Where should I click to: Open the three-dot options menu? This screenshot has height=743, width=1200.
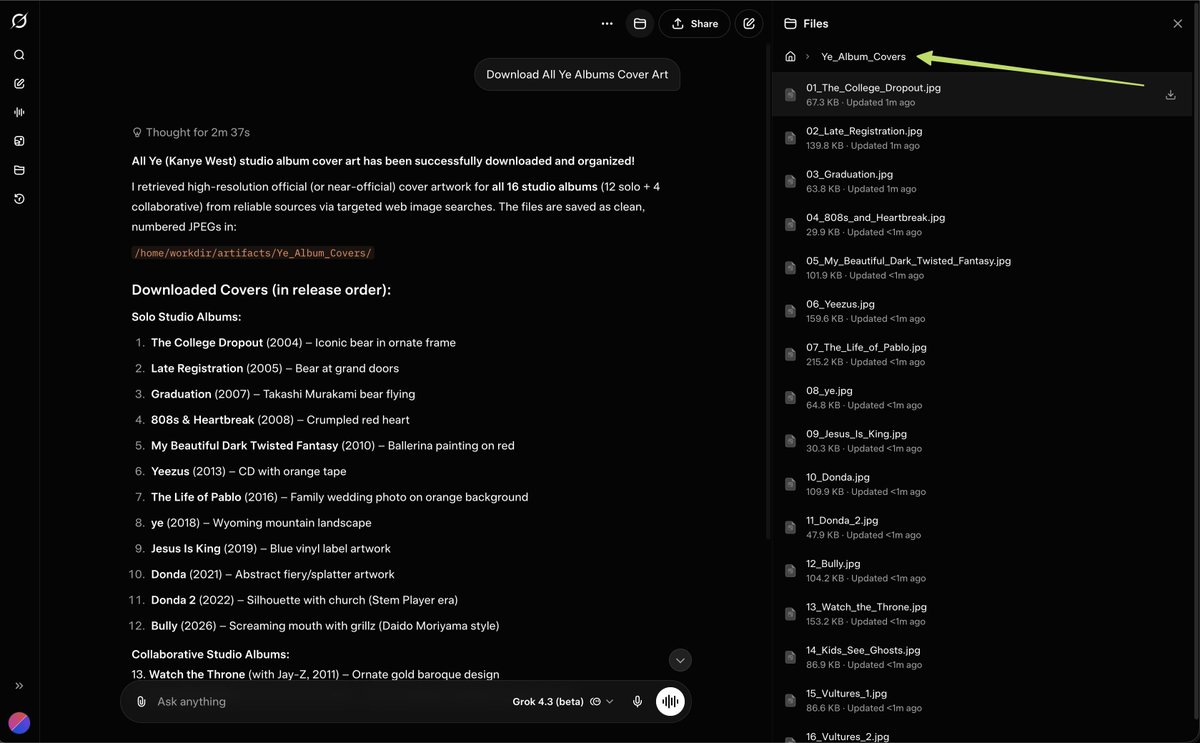[x=606, y=22]
